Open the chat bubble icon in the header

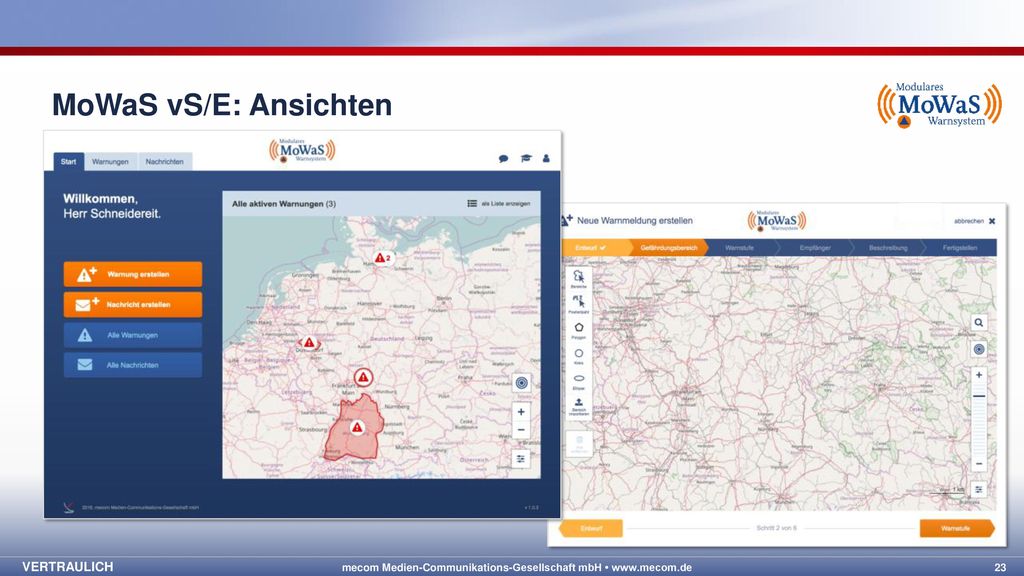(504, 158)
